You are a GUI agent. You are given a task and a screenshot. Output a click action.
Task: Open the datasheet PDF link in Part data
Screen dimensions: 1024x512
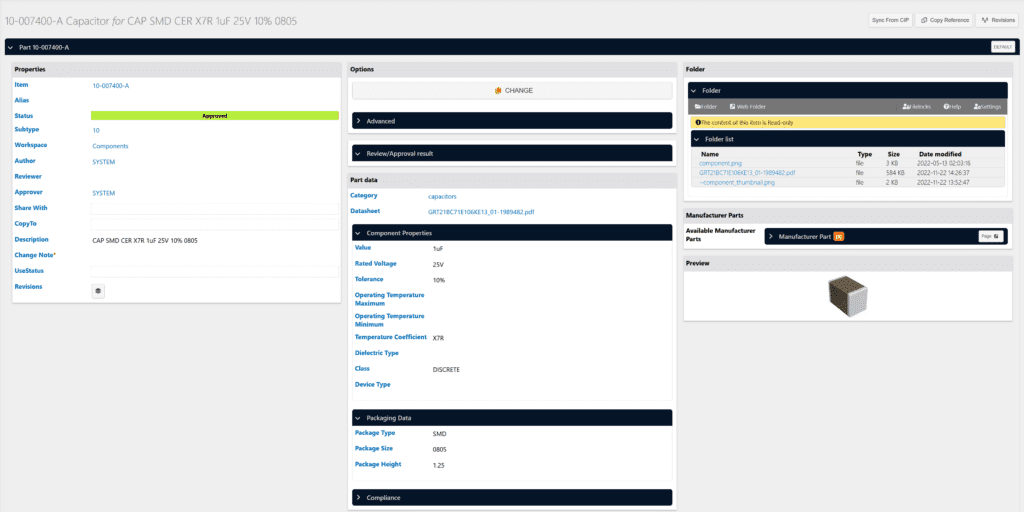[483, 212]
